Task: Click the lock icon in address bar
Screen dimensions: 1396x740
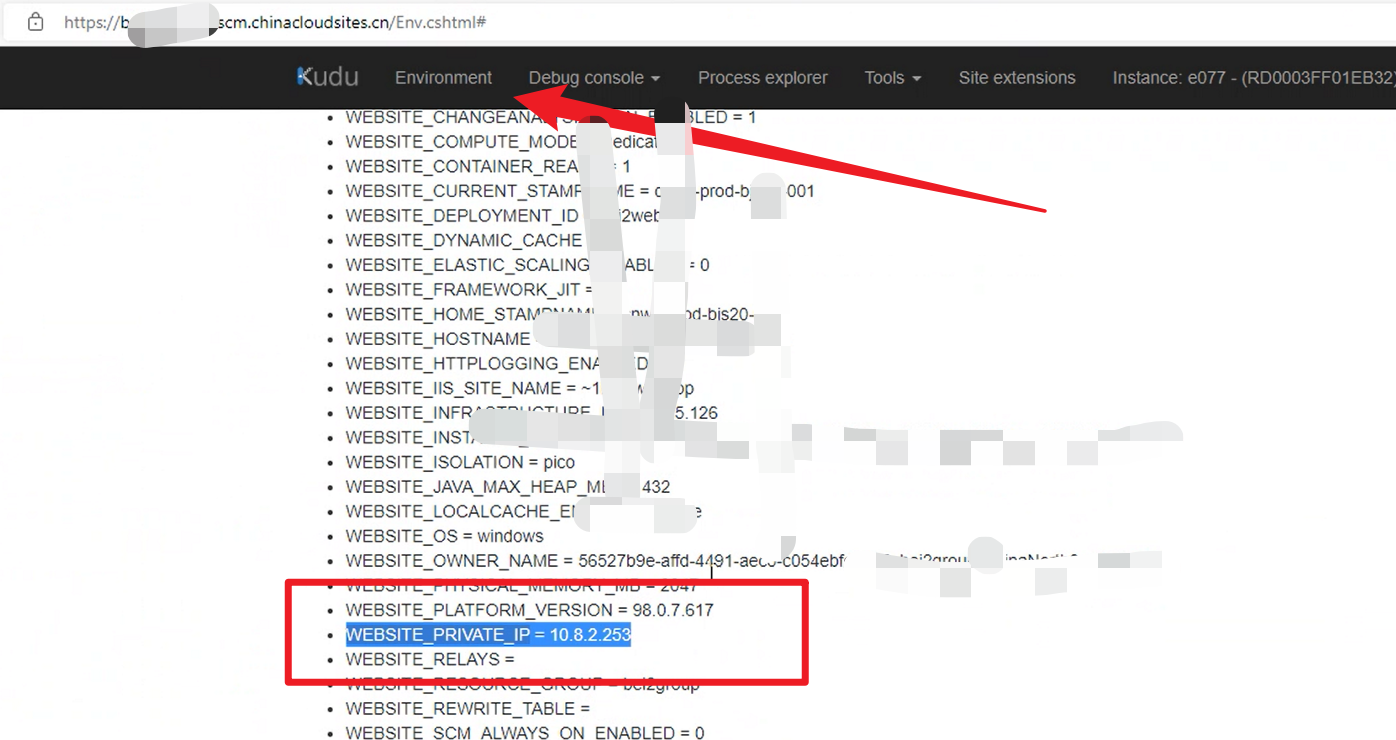Action: (x=36, y=21)
